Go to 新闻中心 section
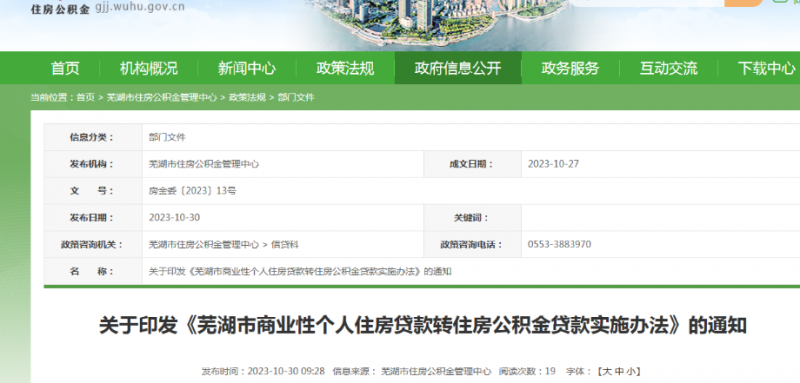This screenshot has height=383, width=800. point(246,68)
